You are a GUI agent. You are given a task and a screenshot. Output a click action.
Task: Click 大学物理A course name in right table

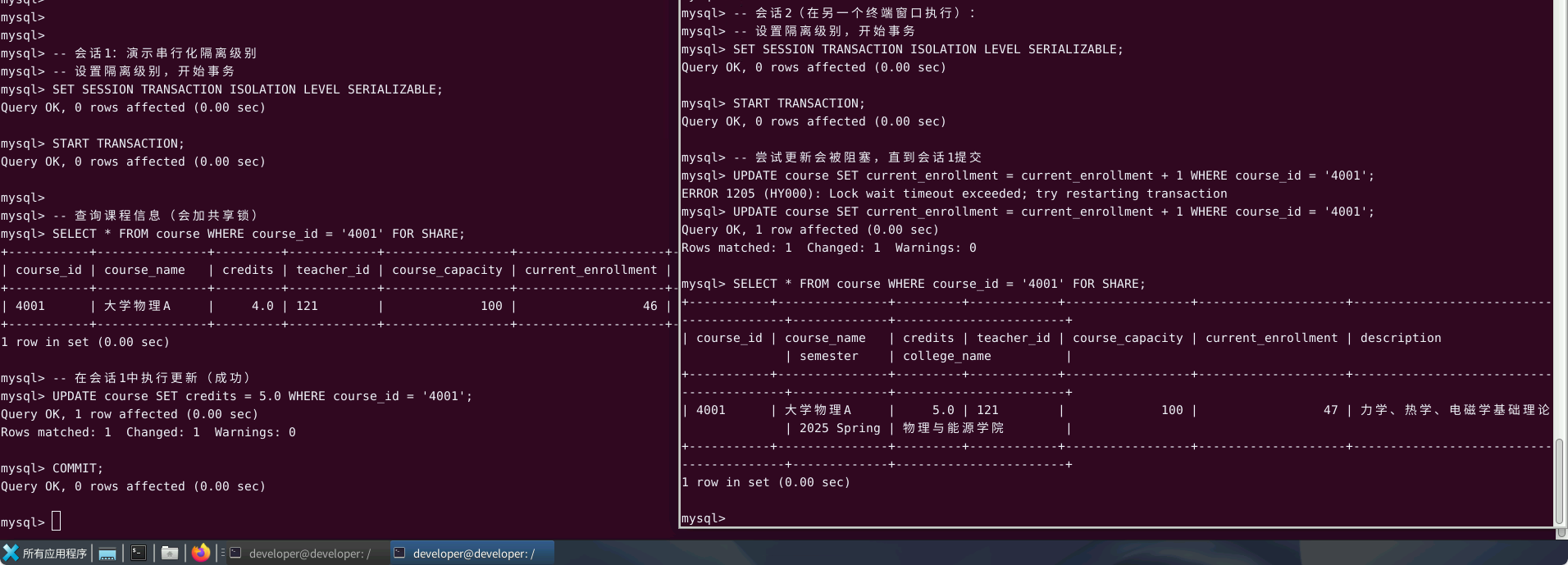coord(818,410)
